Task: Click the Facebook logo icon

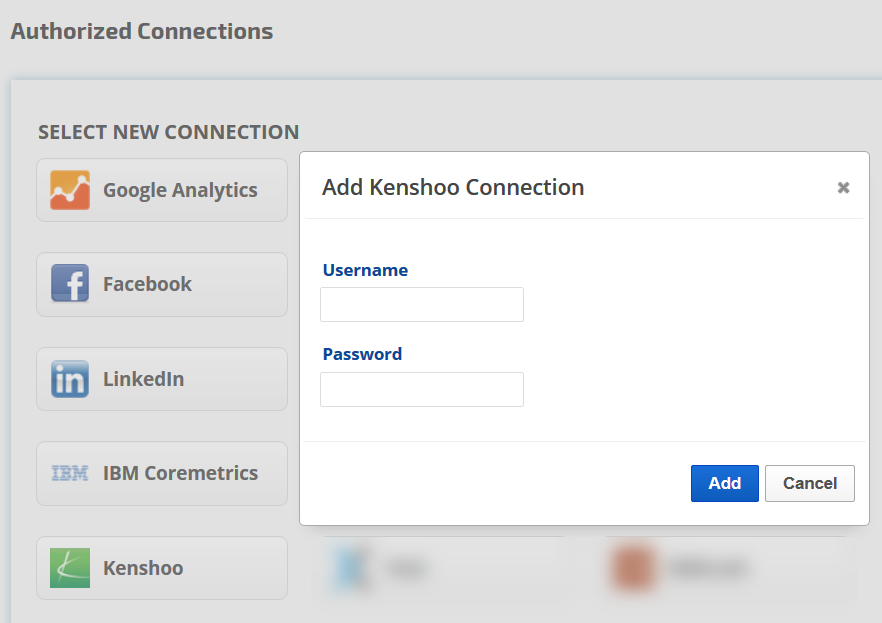Action: pos(70,284)
